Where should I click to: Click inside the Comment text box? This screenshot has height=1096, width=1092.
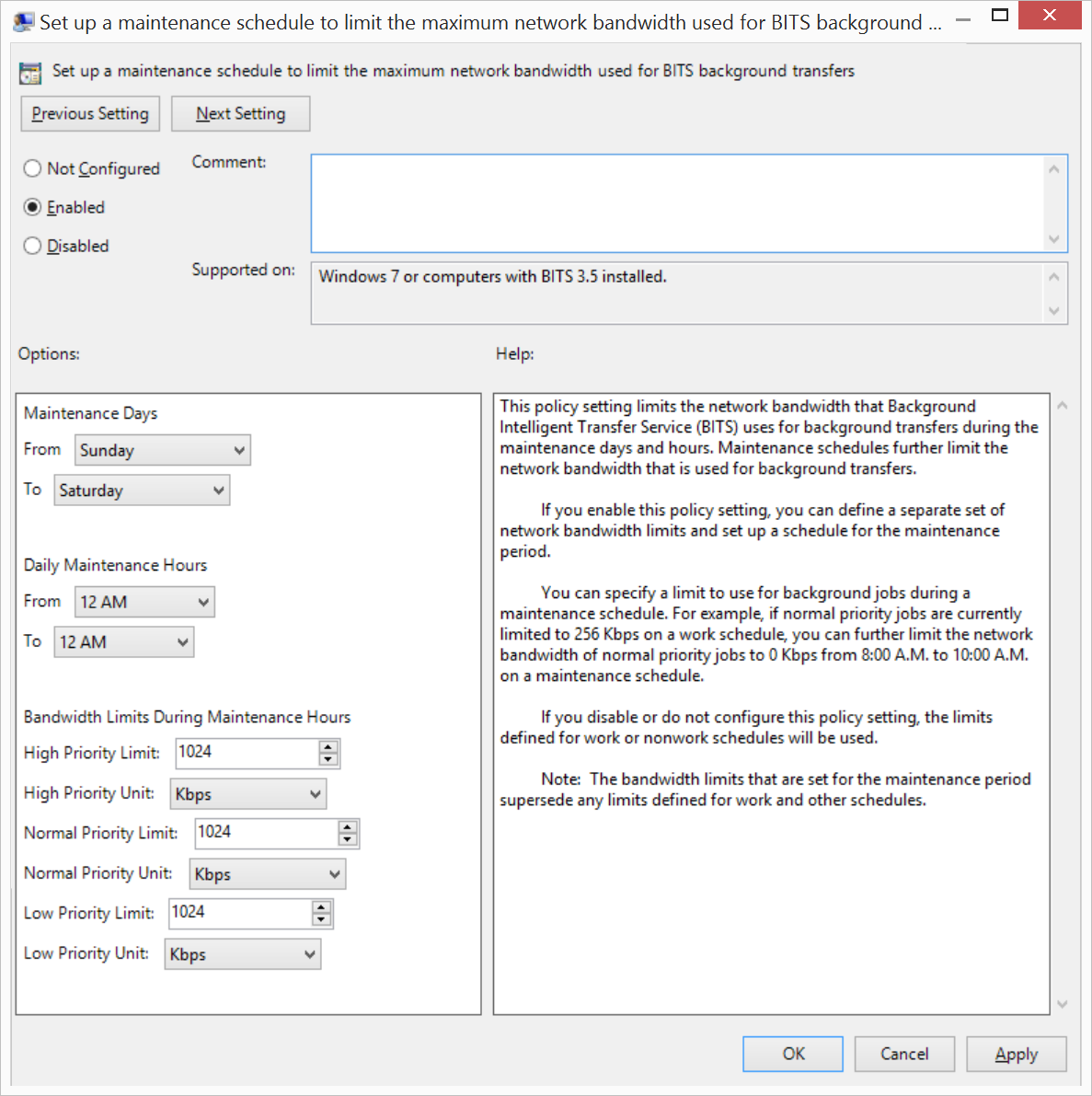tap(677, 203)
